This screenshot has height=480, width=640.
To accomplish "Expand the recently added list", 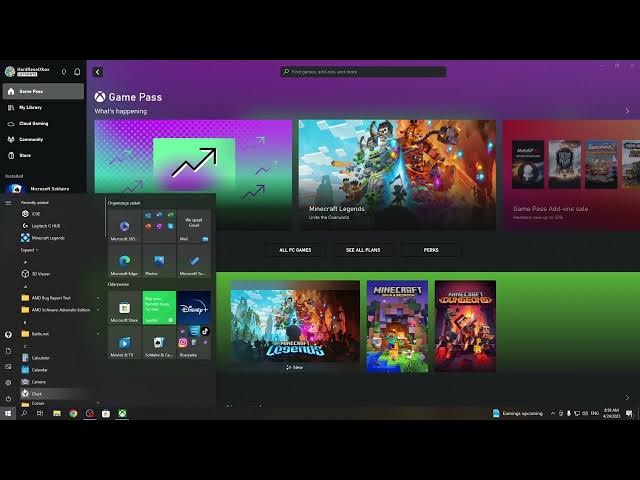I will (29, 250).
